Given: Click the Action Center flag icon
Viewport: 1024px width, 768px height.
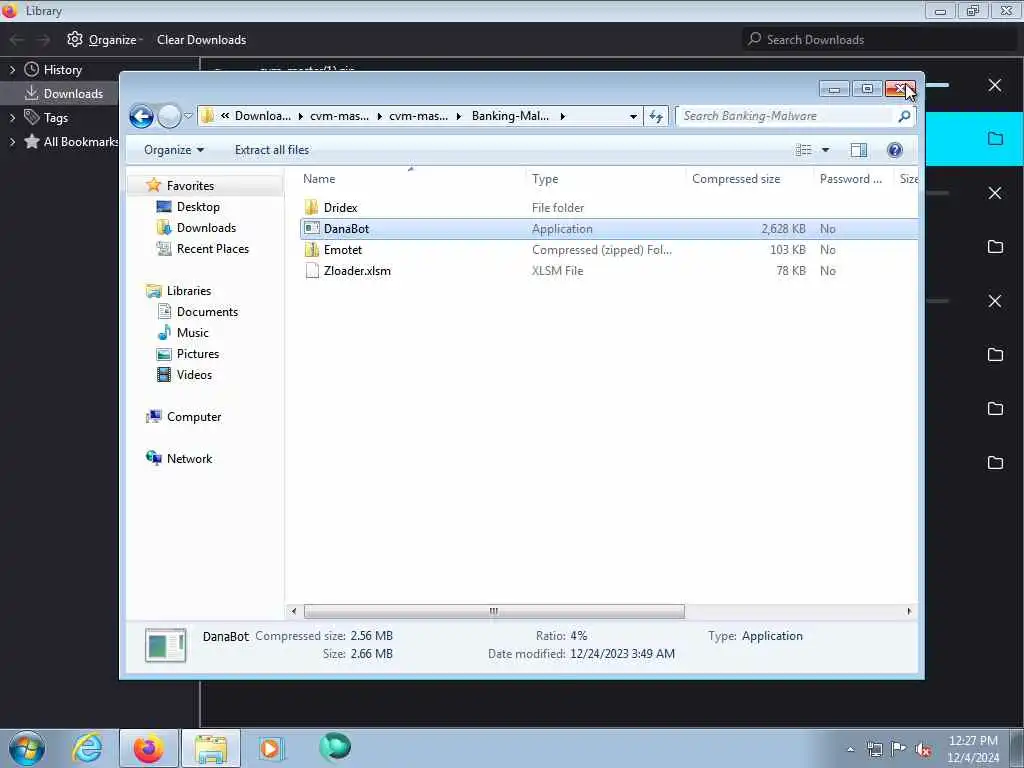Looking at the screenshot, I should coord(899,749).
